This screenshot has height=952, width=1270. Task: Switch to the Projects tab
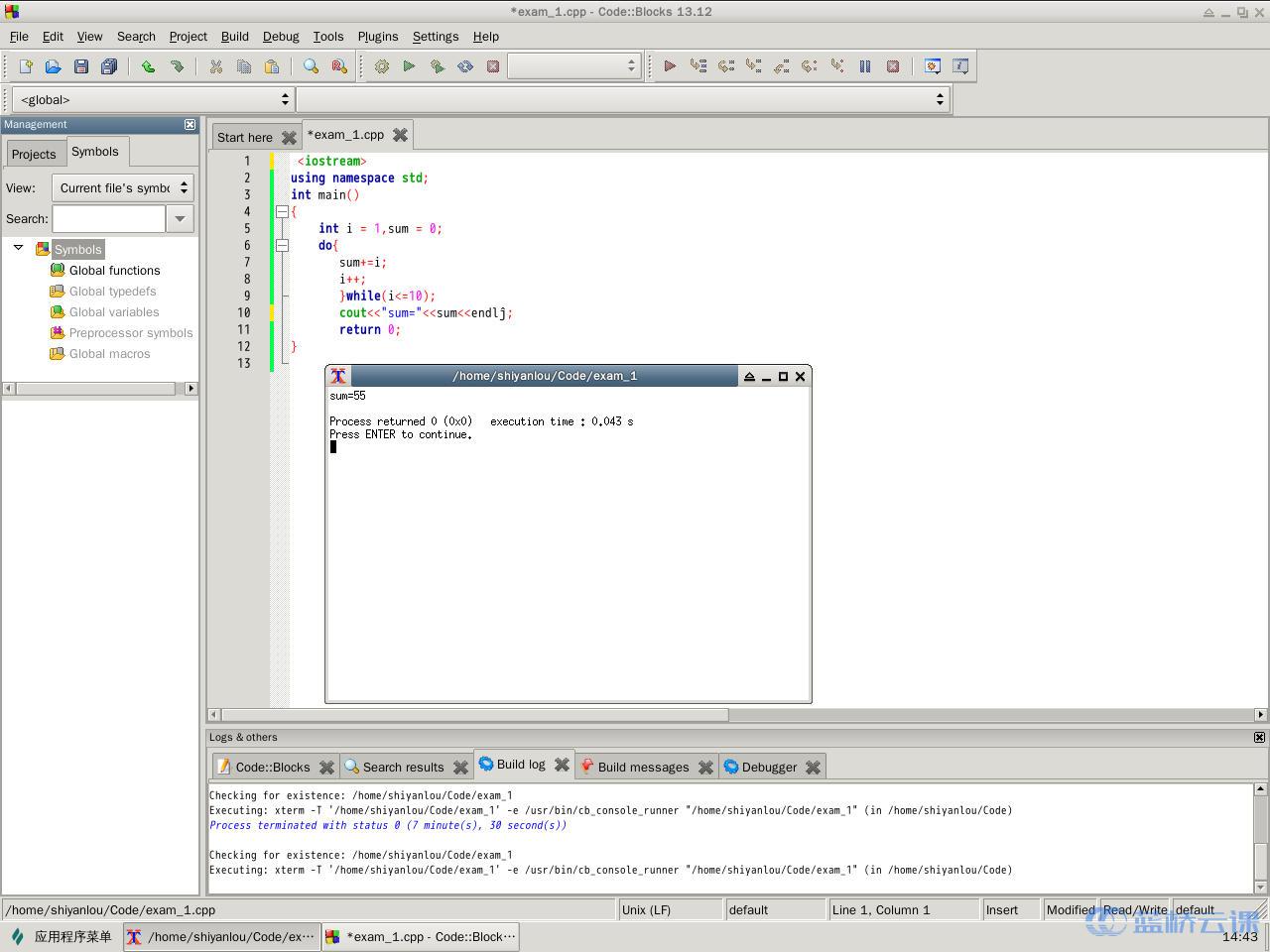(x=34, y=154)
